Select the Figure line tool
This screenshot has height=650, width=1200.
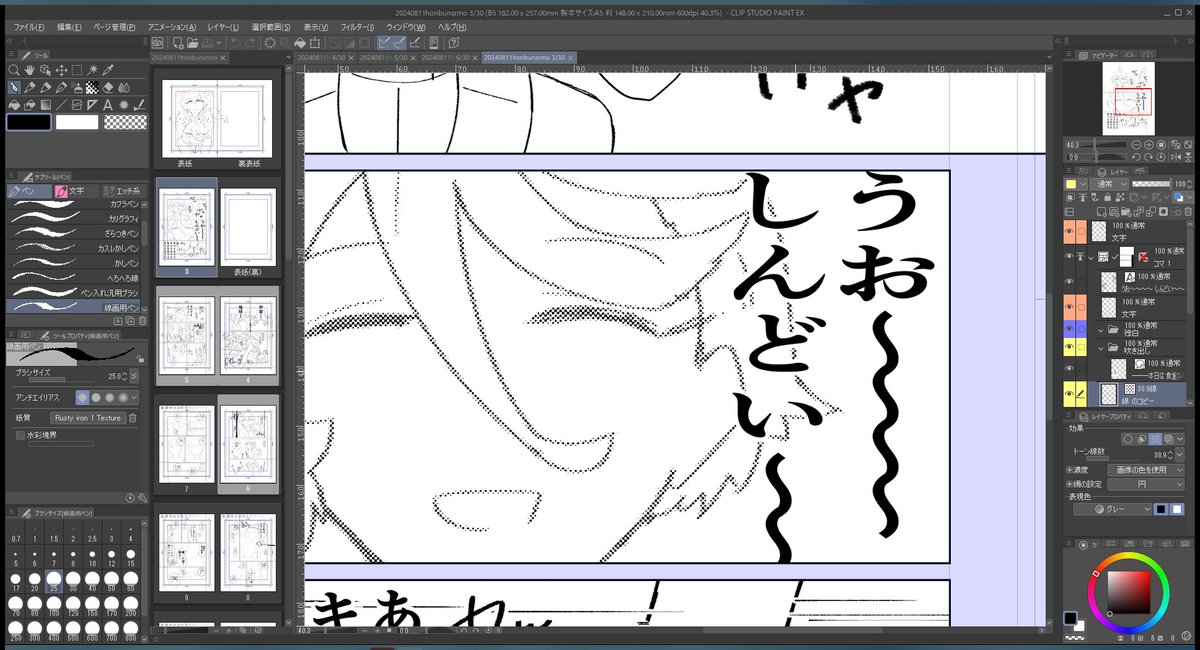[61, 105]
